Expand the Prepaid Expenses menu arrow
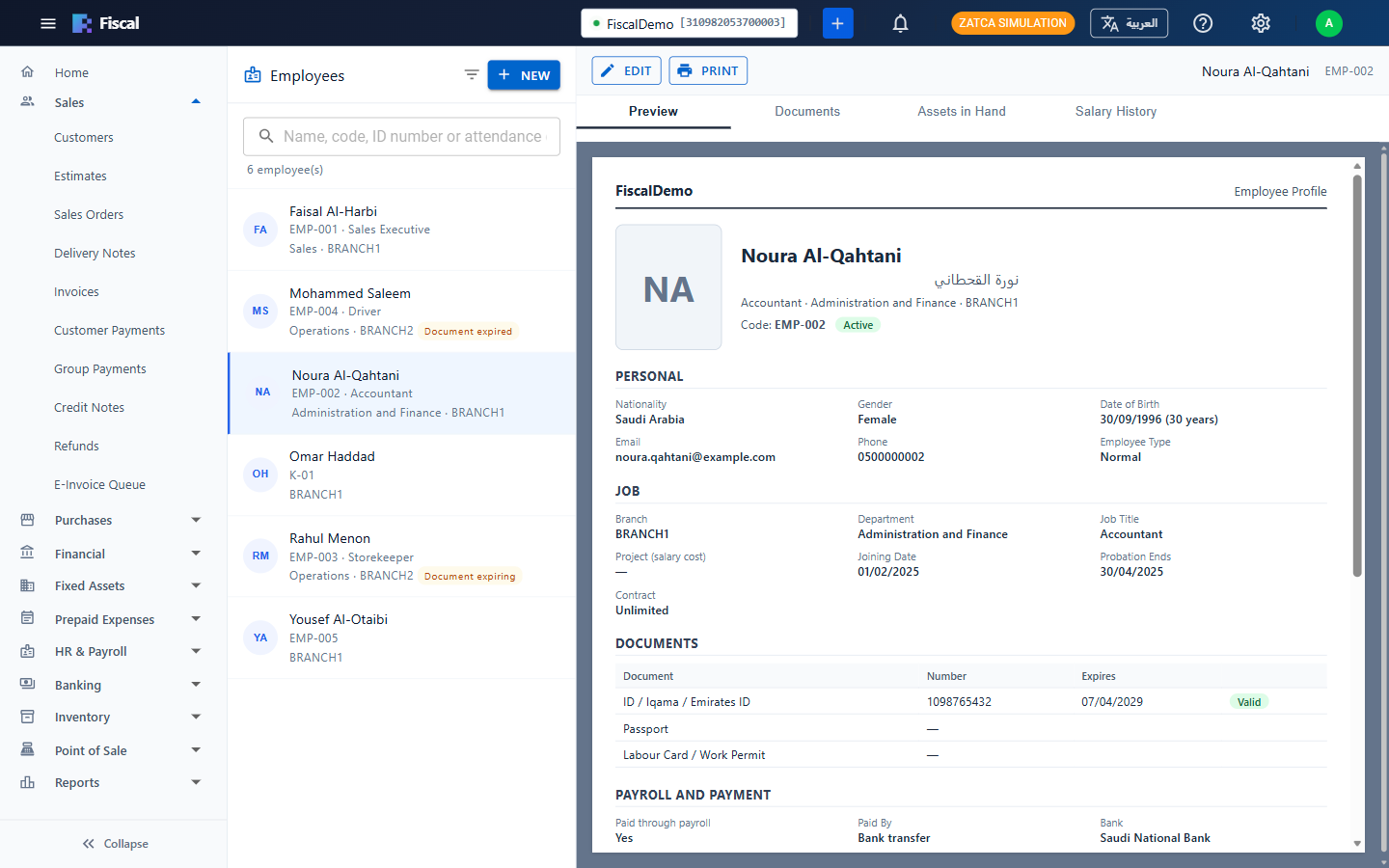 (x=196, y=619)
